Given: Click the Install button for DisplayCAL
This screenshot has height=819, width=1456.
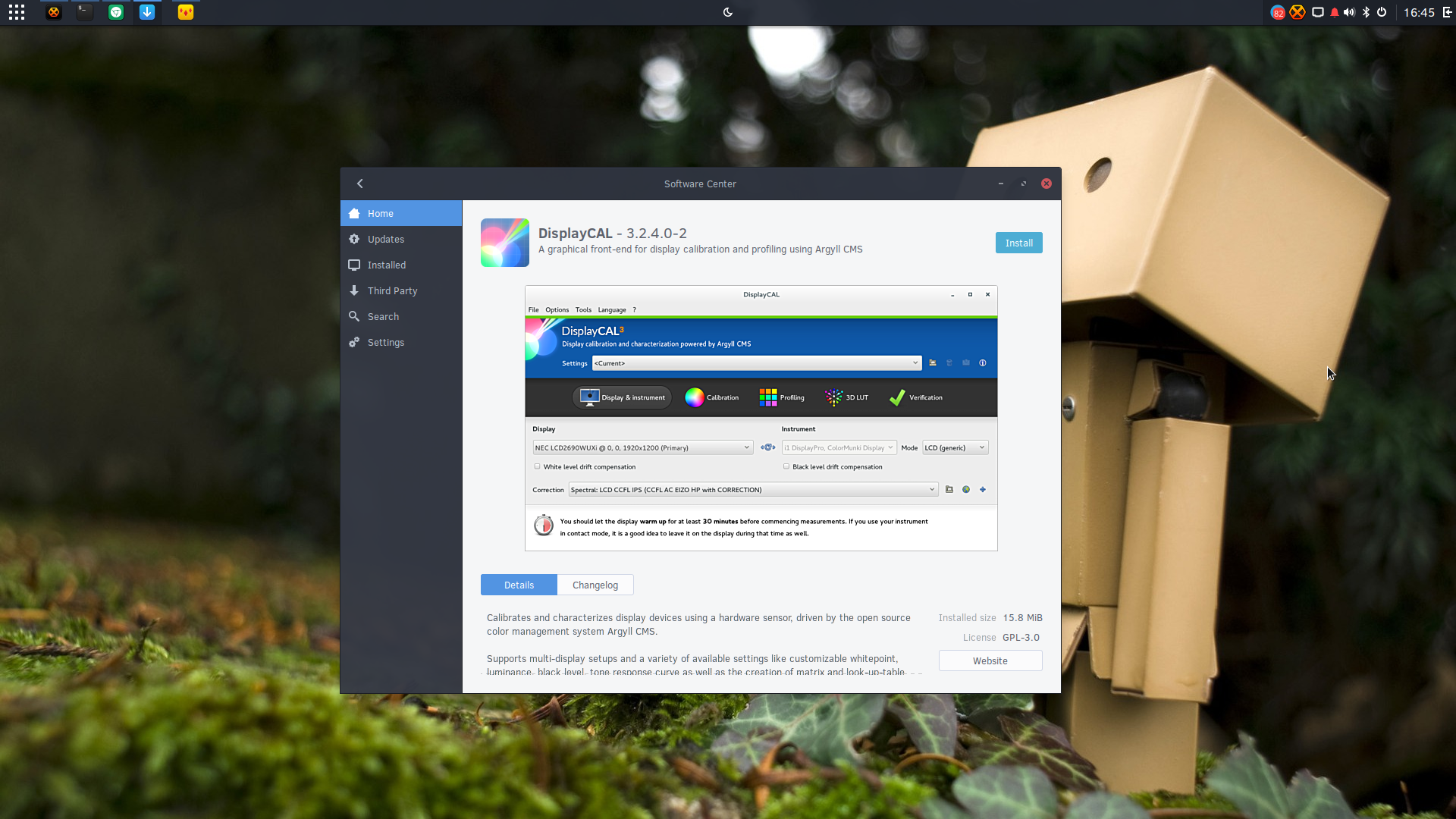Looking at the screenshot, I should (x=1018, y=243).
